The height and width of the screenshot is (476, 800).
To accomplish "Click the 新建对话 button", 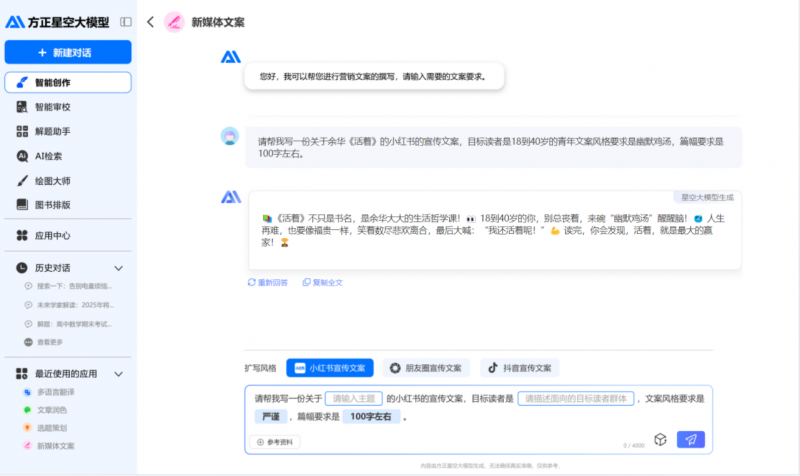I will tap(68, 52).
